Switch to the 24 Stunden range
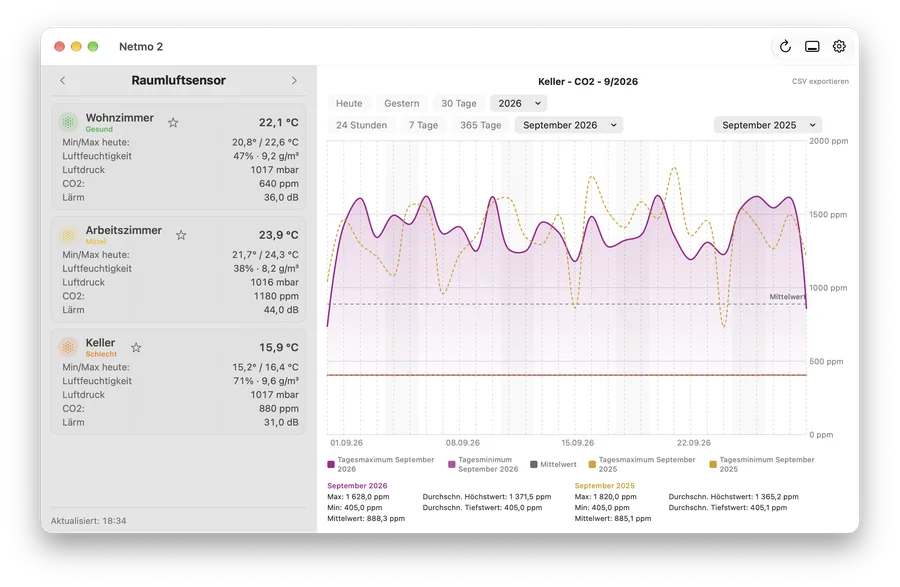Viewport: 900px width, 587px height. click(x=362, y=125)
